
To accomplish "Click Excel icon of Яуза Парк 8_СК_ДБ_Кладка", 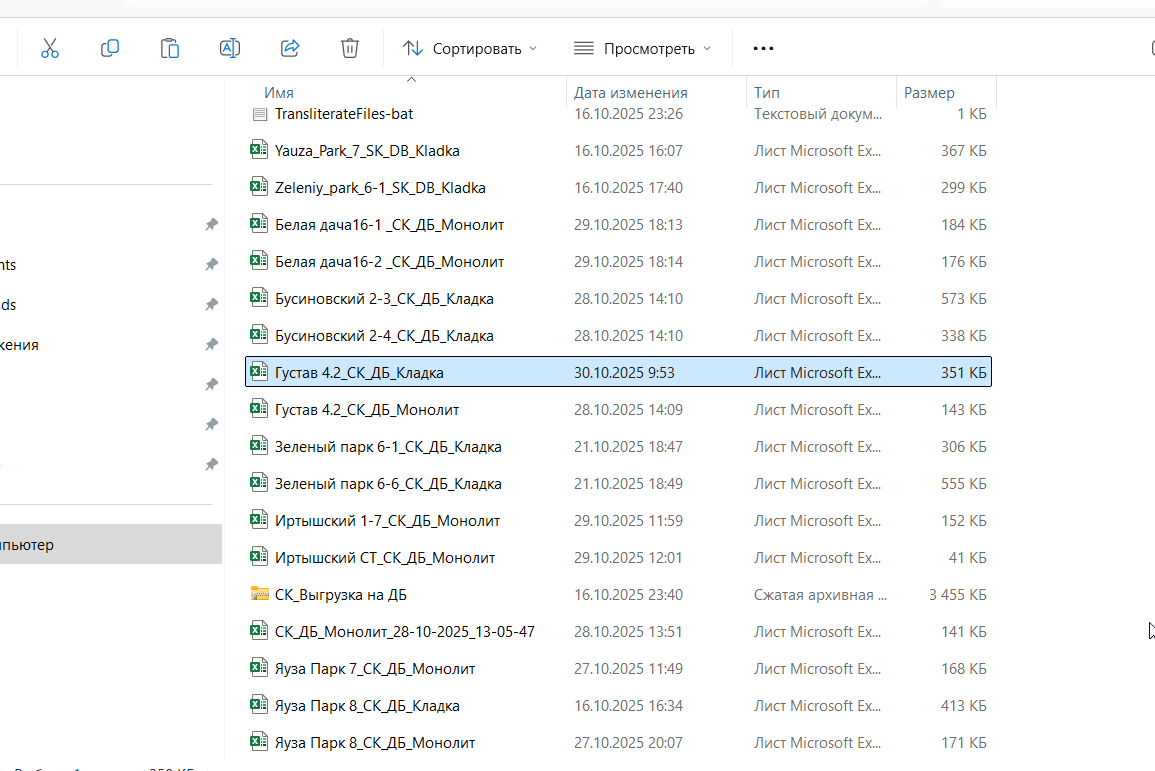I will 259,704.
